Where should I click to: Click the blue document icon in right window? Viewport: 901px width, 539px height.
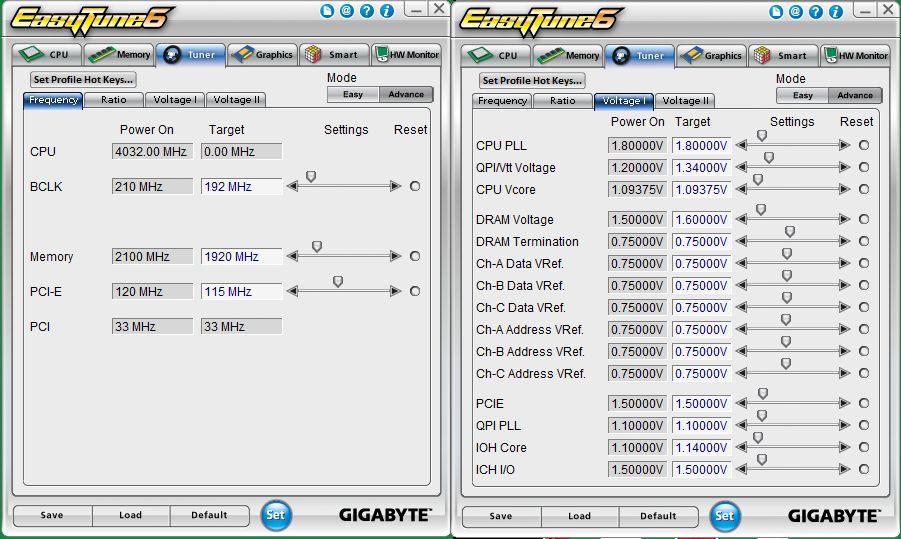(x=776, y=12)
